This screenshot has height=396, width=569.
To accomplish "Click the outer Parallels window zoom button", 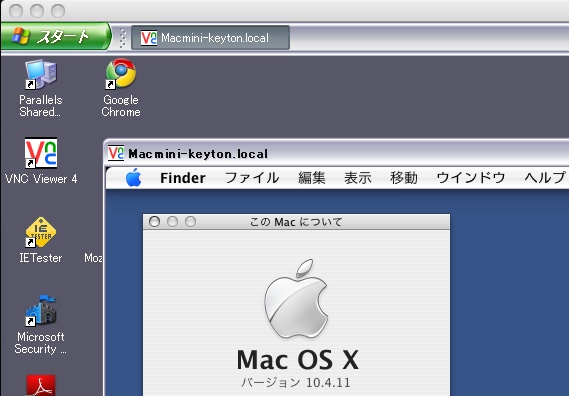I will (58, 11).
